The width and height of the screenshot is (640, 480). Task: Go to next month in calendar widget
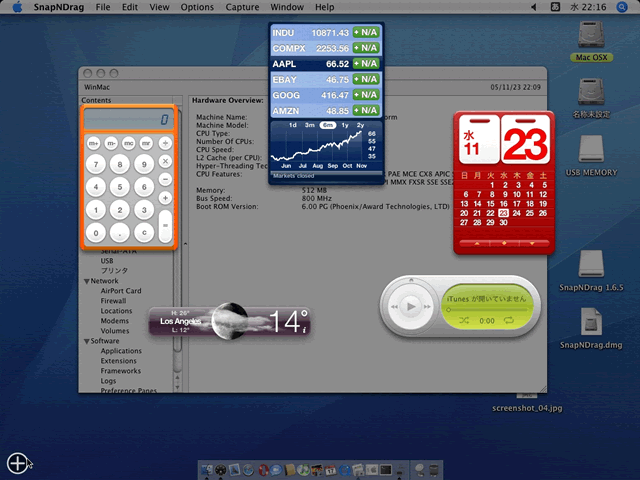pyautogui.click(x=532, y=243)
